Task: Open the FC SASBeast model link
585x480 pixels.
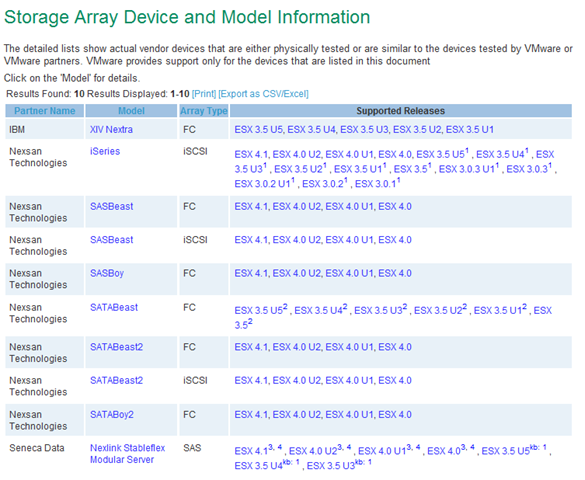Action: [x=112, y=206]
